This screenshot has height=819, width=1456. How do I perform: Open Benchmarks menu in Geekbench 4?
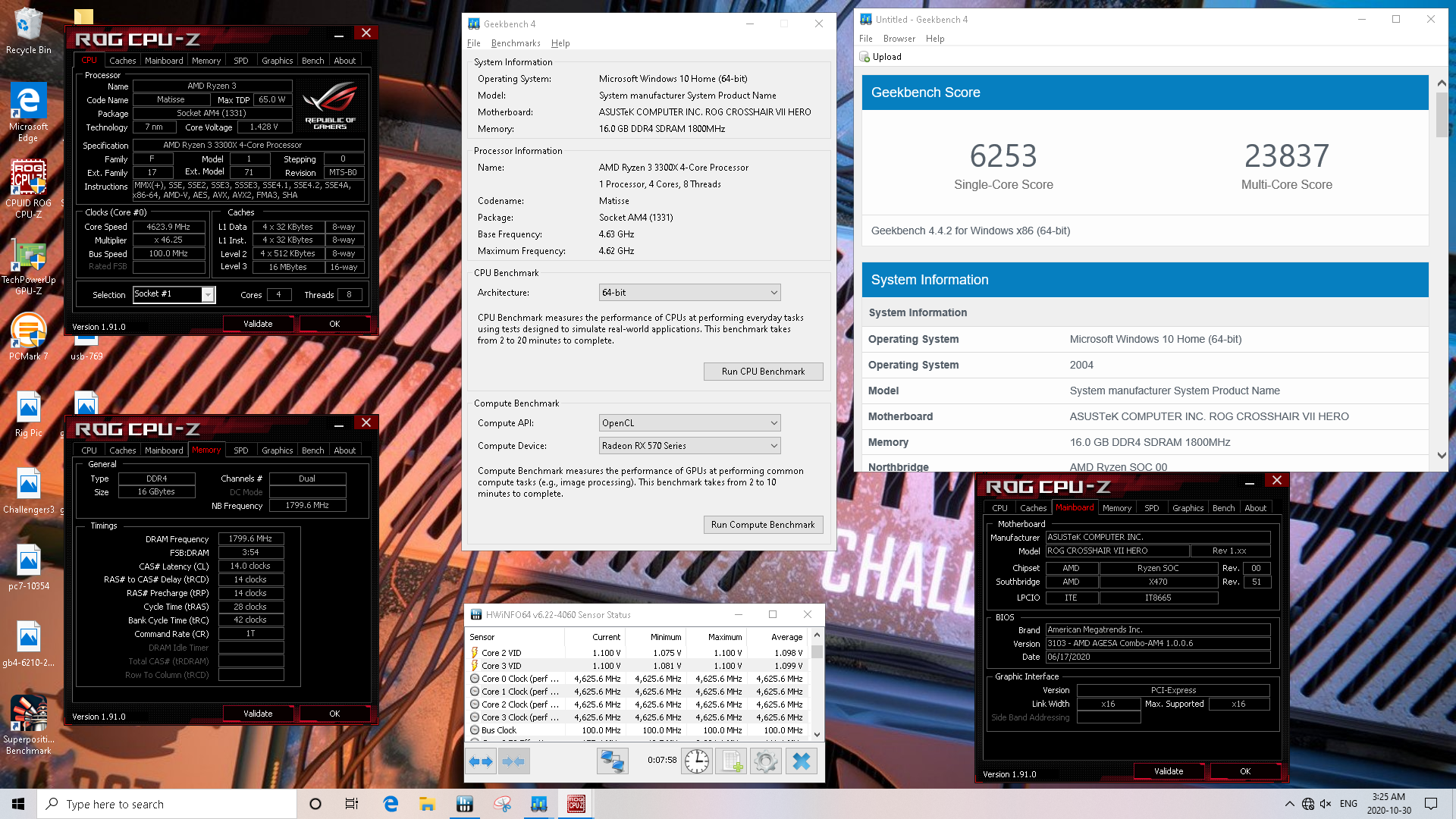tap(516, 43)
